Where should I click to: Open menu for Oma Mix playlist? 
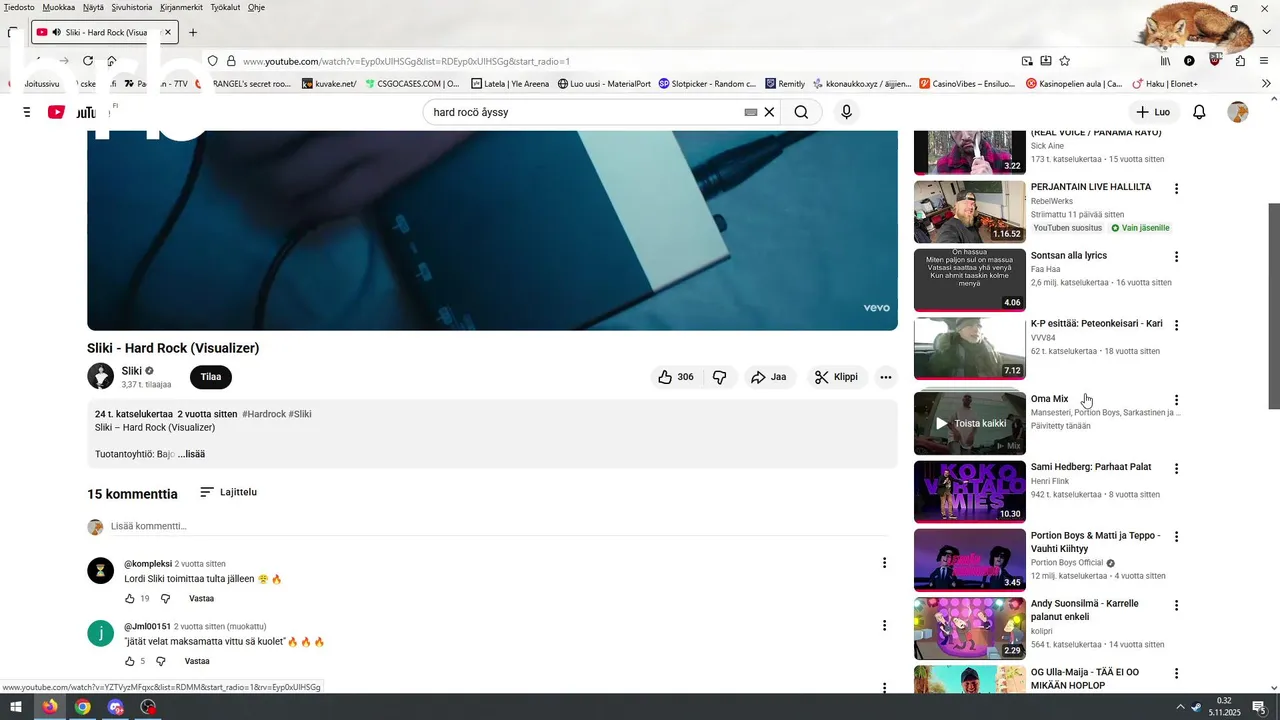[1176, 400]
